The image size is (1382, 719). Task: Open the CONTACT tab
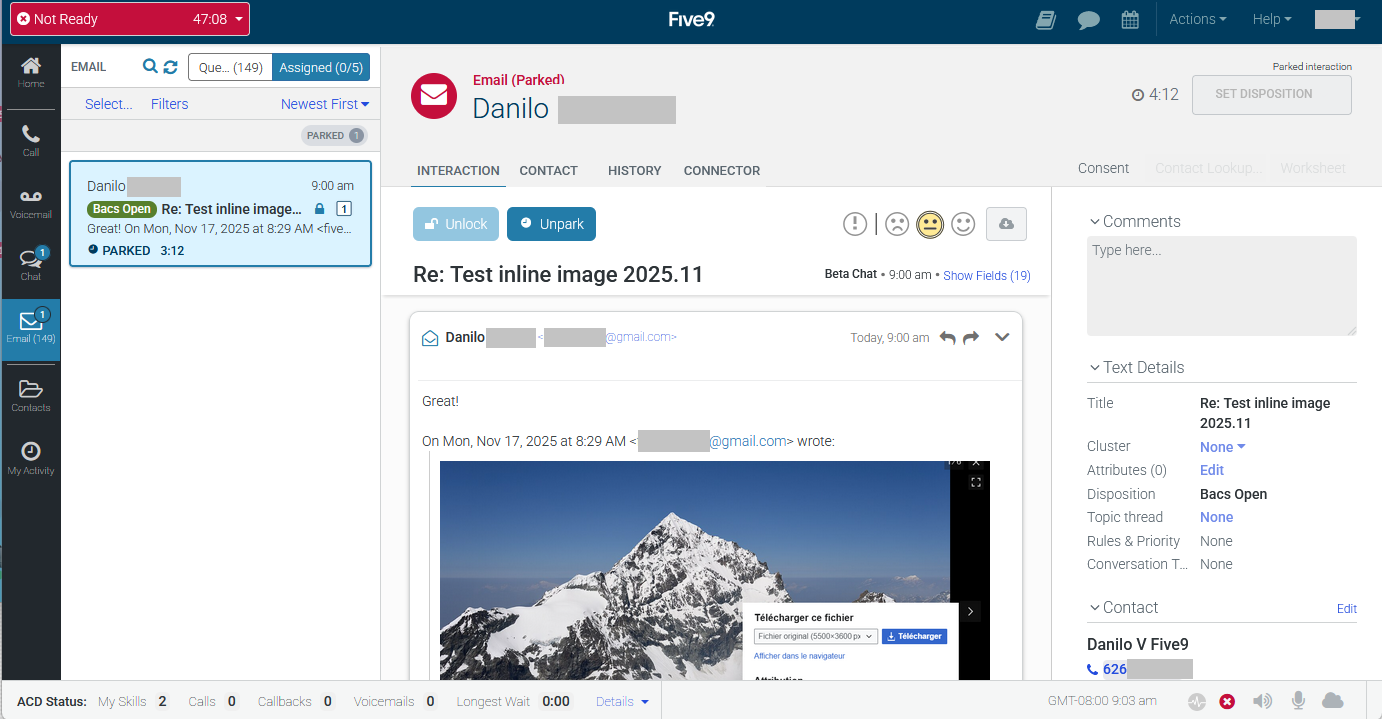[x=548, y=171]
